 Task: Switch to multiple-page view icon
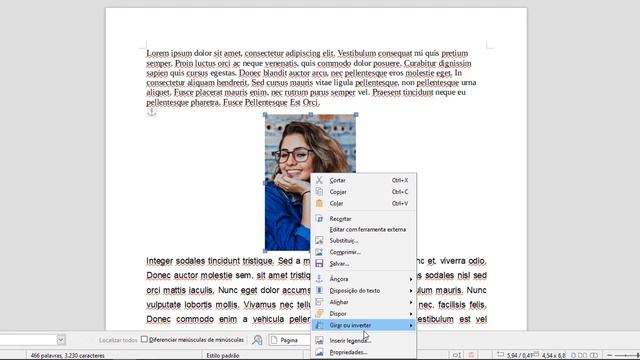coord(583,356)
